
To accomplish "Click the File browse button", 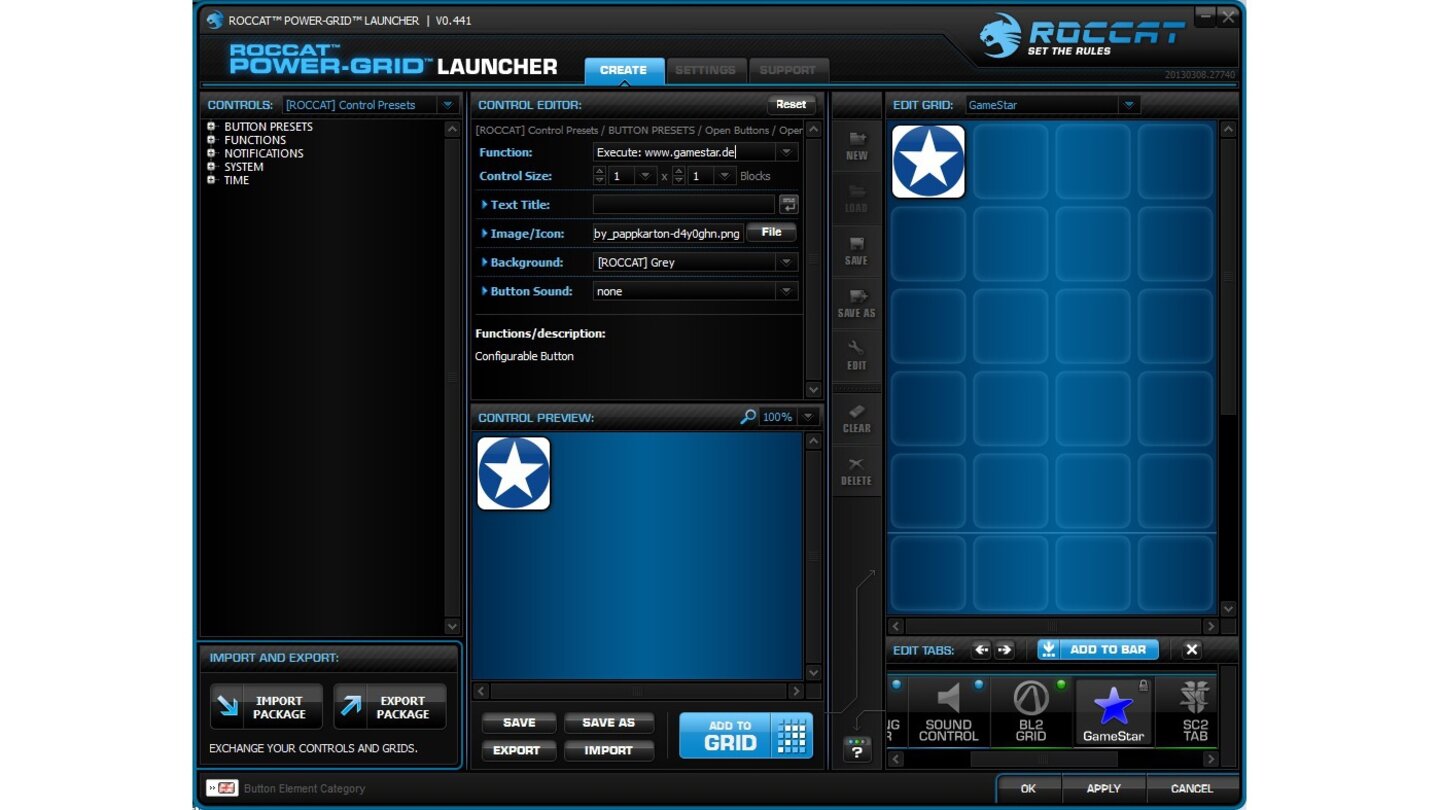I will tap(771, 232).
